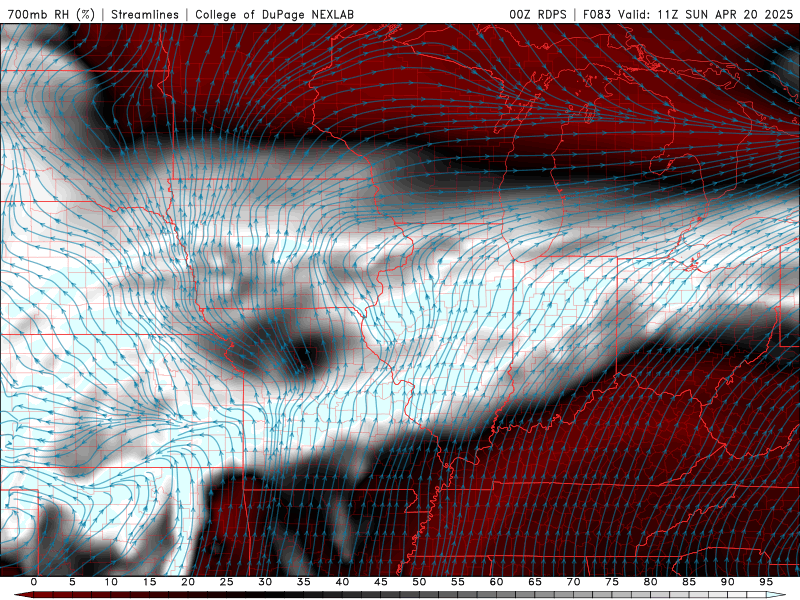Click the colorbar label "45"
This screenshot has height=600, width=800.
point(381,582)
